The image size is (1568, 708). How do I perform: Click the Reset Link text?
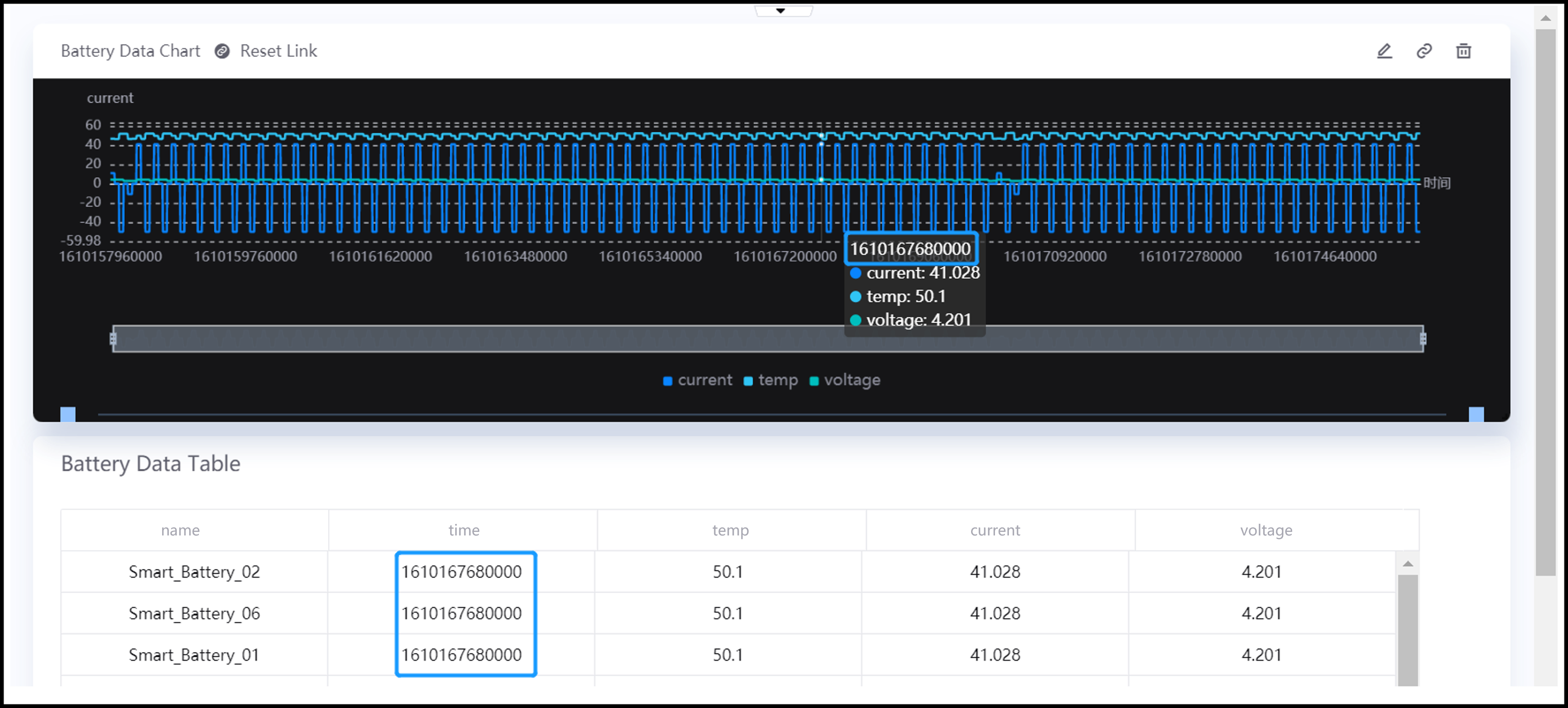[x=278, y=51]
